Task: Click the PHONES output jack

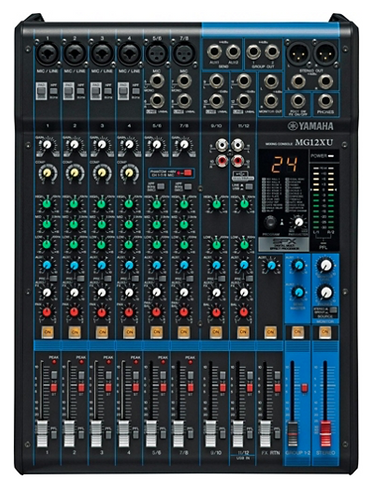Action: tap(325, 101)
